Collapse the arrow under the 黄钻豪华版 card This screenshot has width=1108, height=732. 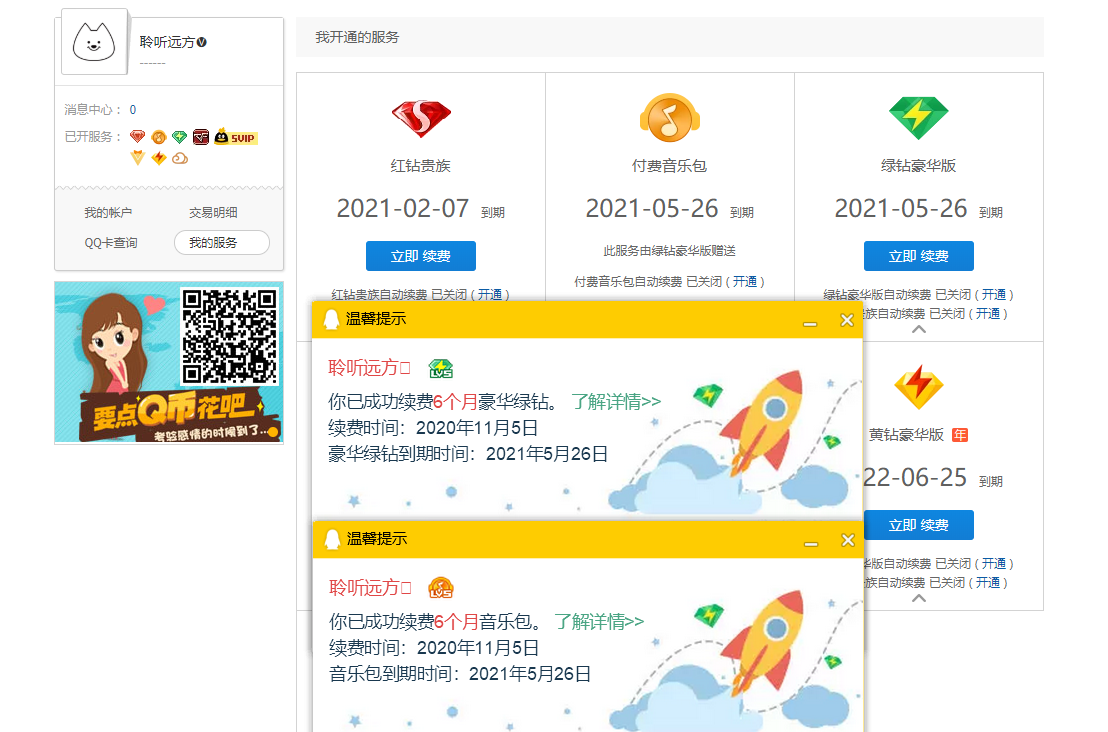click(x=919, y=598)
